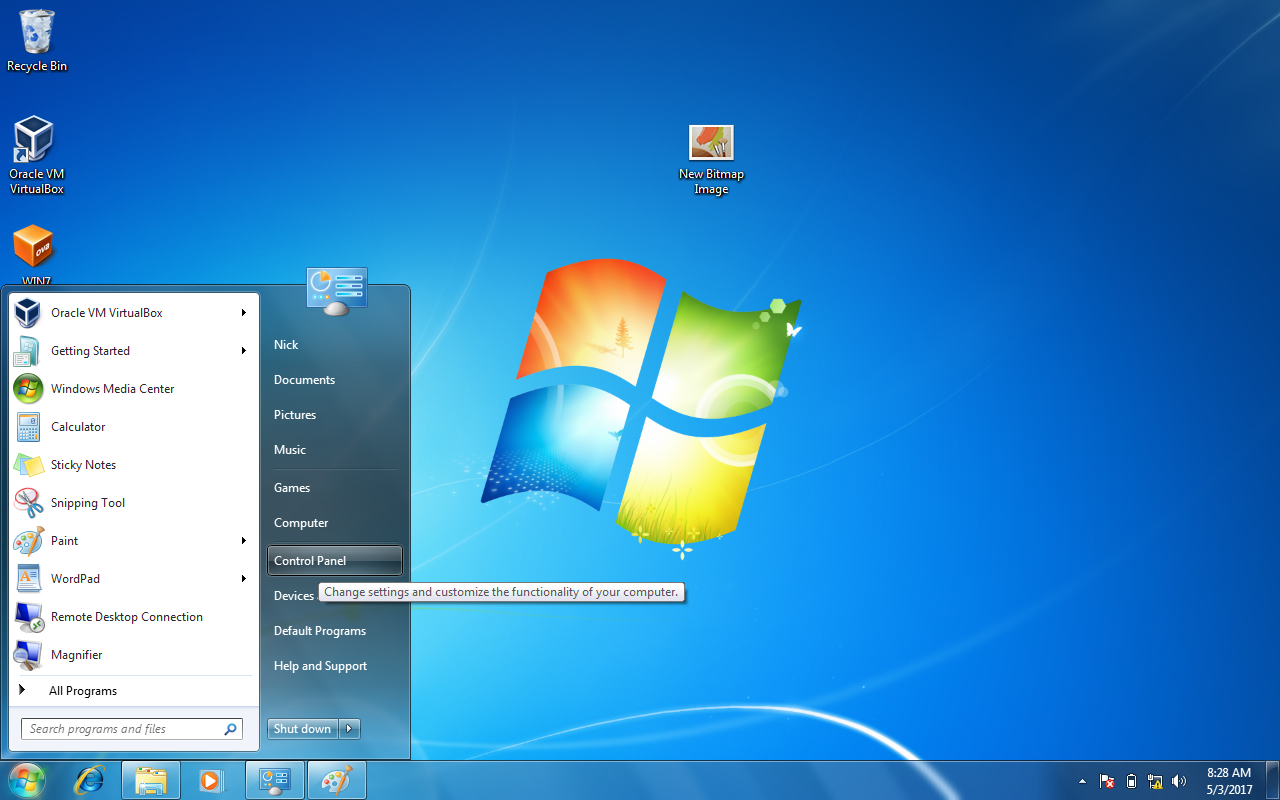Open network status tray icon
The width and height of the screenshot is (1280, 800).
click(x=1155, y=781)
